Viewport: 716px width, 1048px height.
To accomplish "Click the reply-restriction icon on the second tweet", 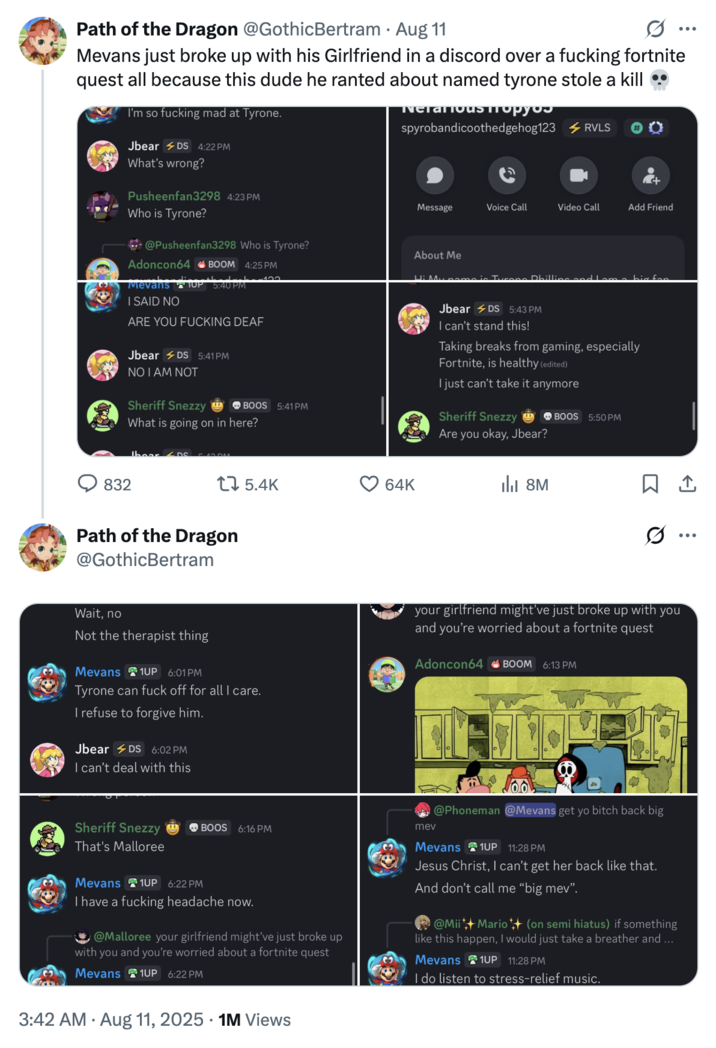I will (655, 536).
